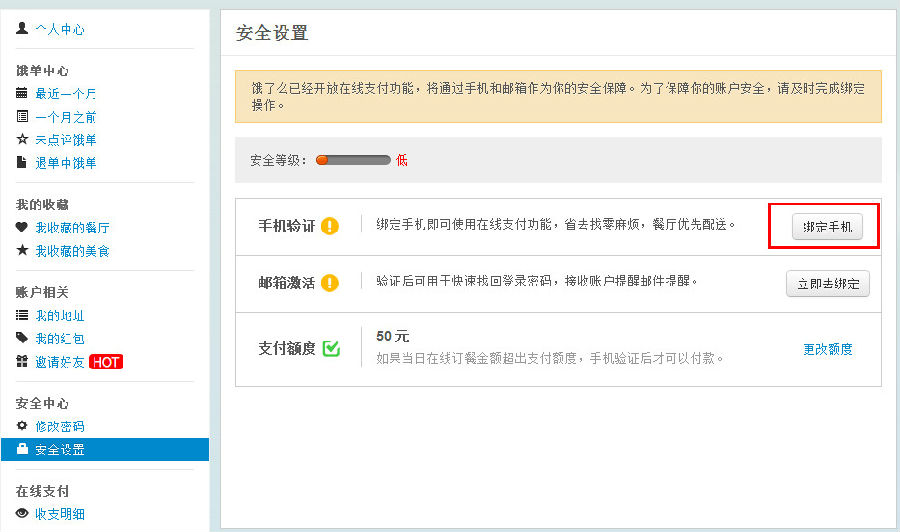
Task: Open 安全设置 in the sidebar
Action: (x=60, y=450)
